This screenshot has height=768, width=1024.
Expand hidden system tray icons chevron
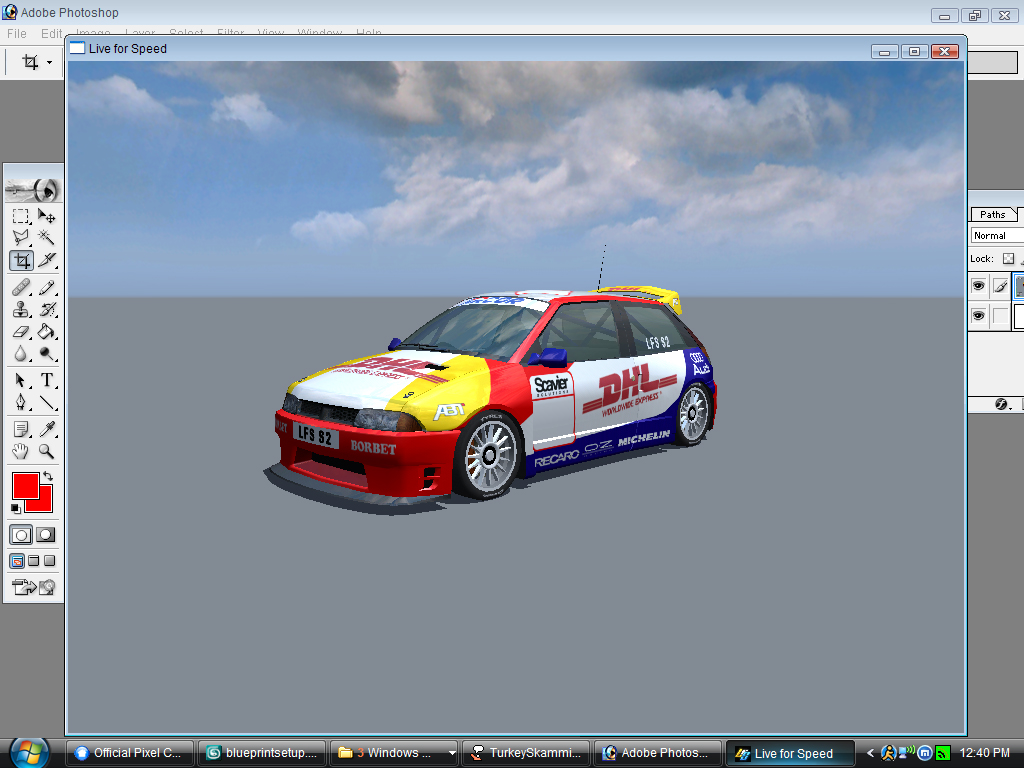click(870, 753)
